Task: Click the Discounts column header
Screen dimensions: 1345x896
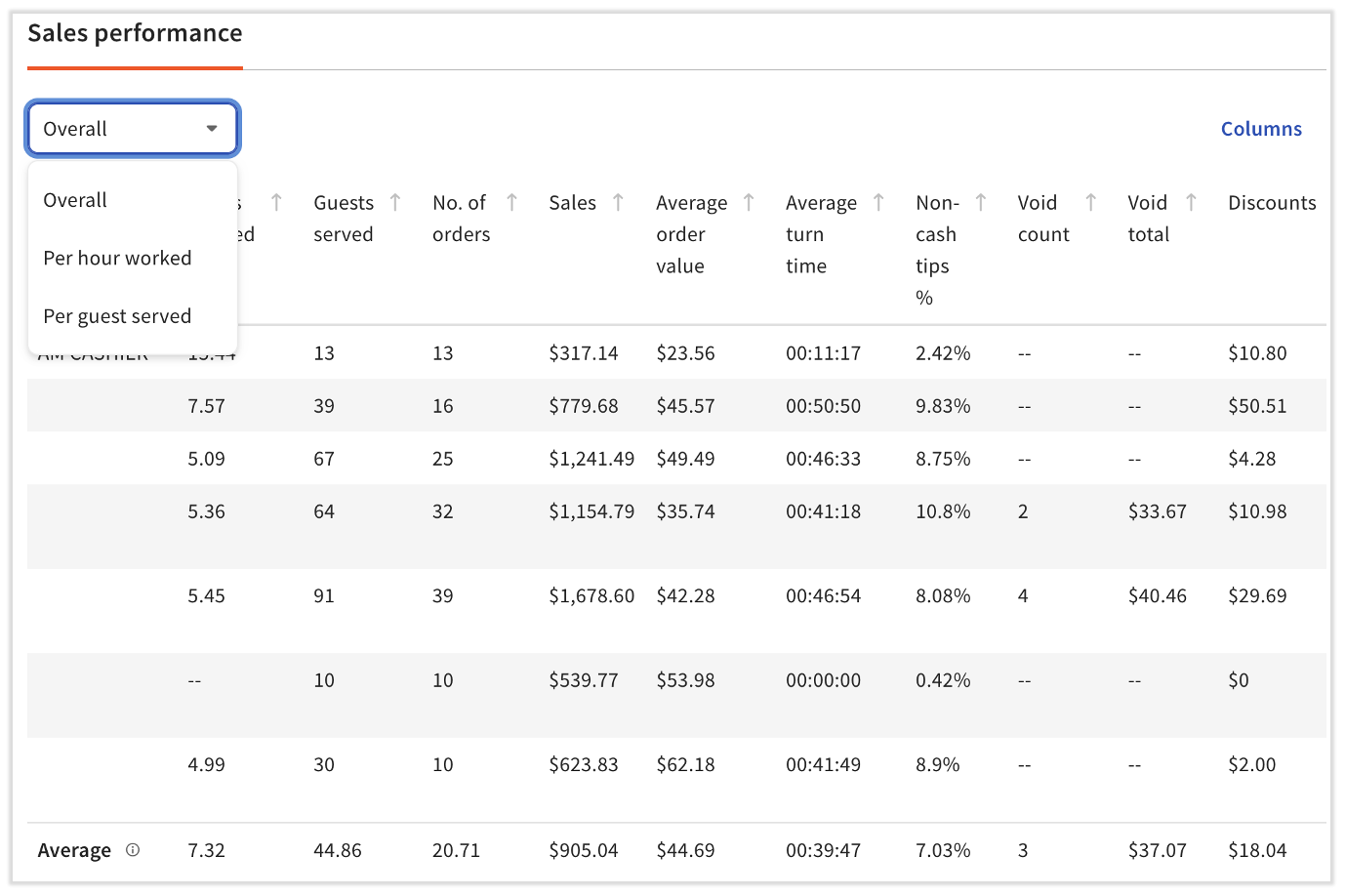Action: pyautogui.click(x=1272, y=202)
